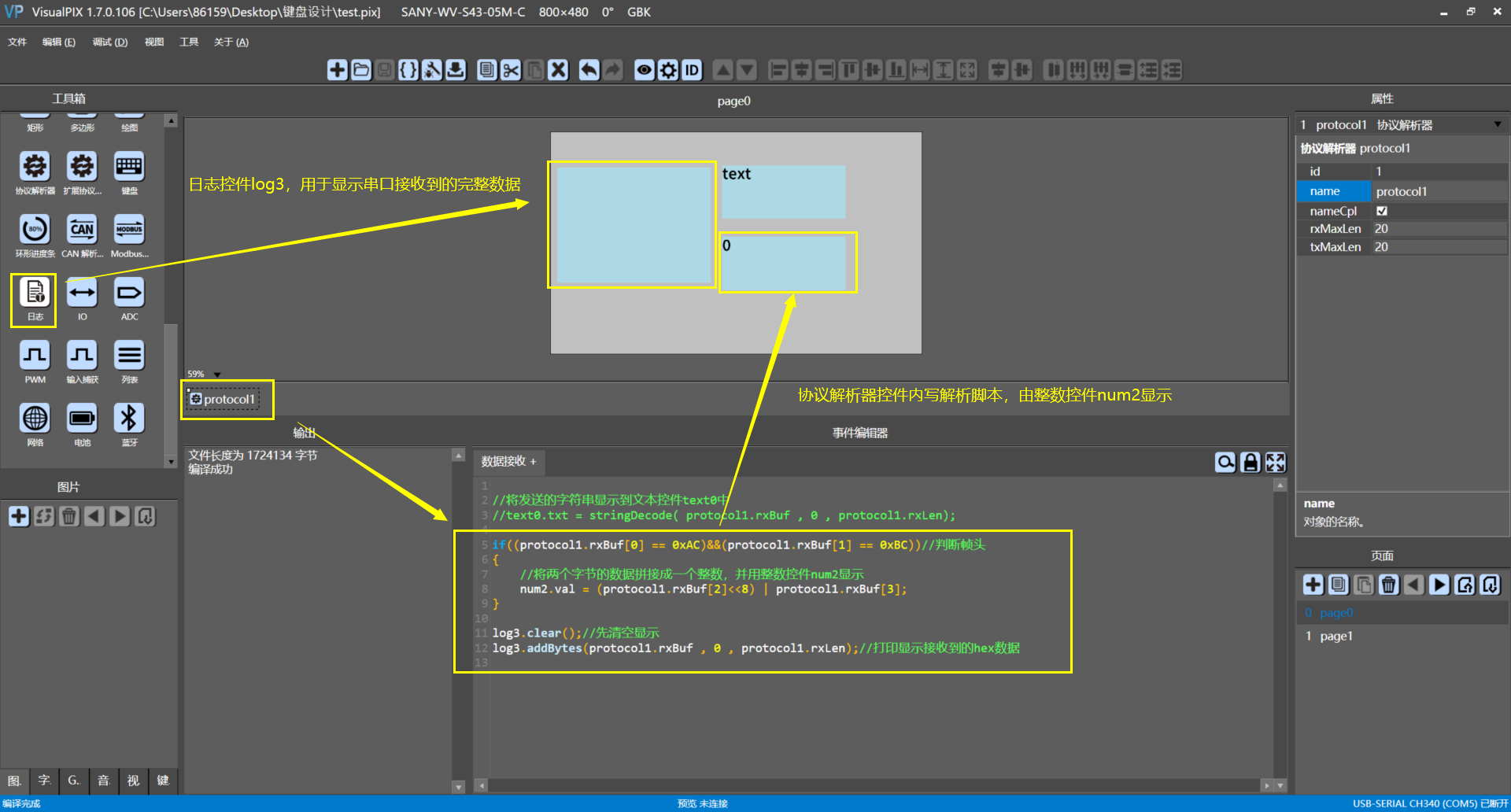Viewport: 1511px width, 812px height.
Task: Select the ADC tool in toolbox
Action: (129, 299)
